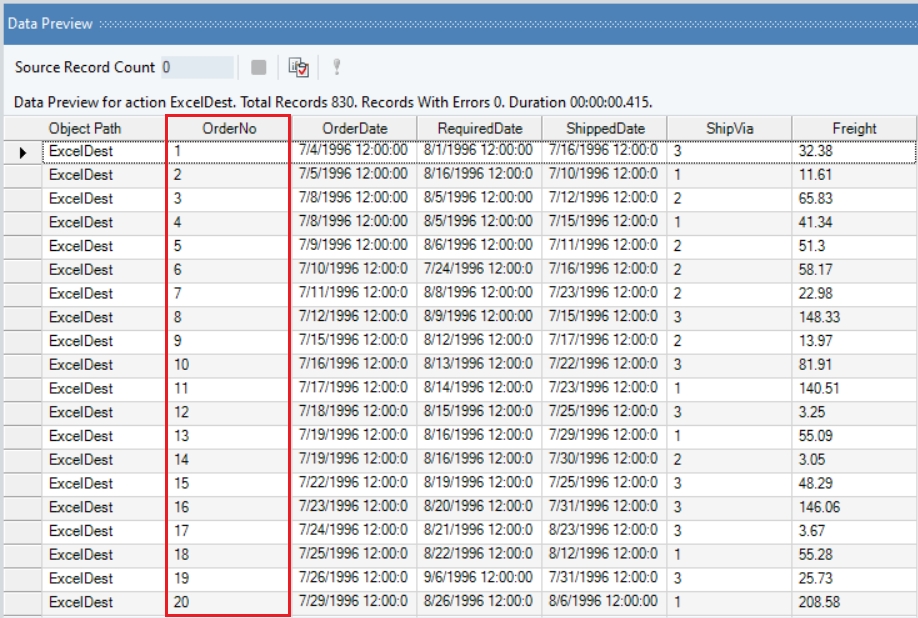918x618 pixels.
Task: Click the data verification checklist icon
Action: [298, 67]
